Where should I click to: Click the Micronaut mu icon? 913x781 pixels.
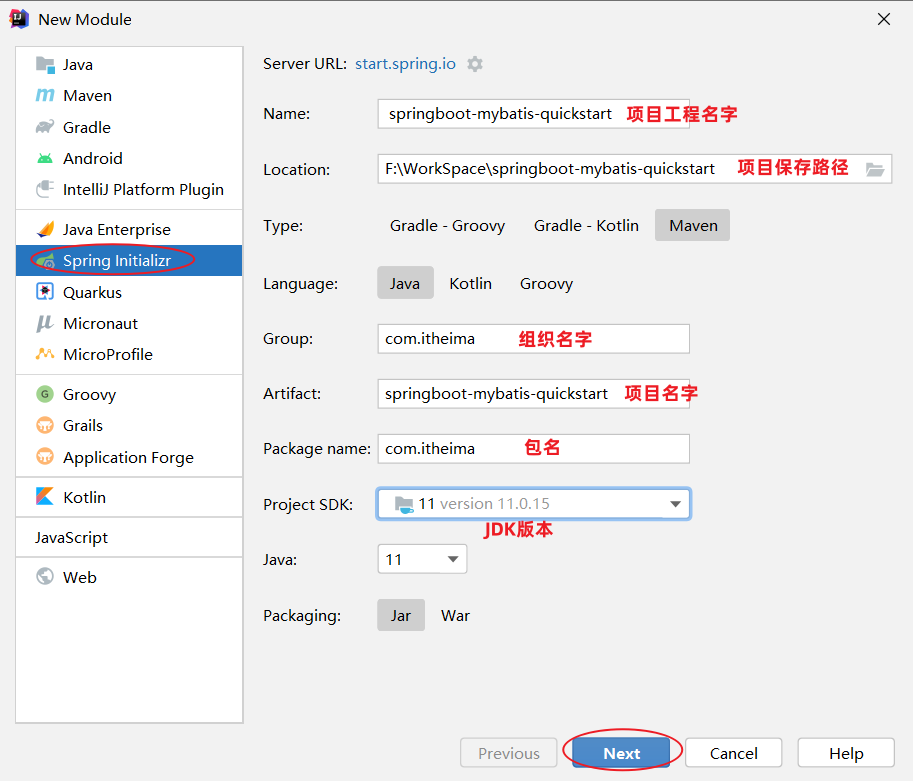click(45, 323)
